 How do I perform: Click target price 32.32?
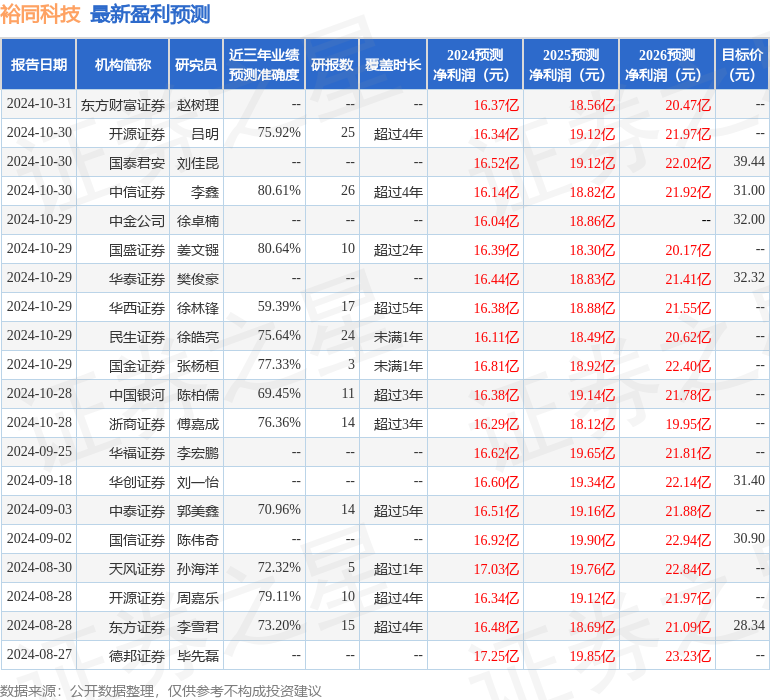pos(749,278)
